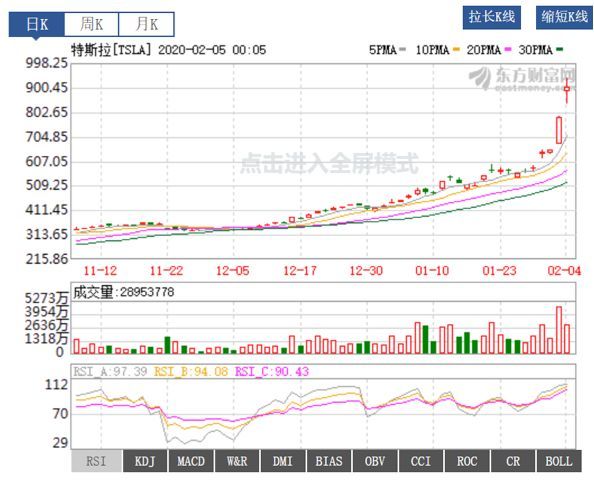Switch to the 周K weekly tab
This screenshot has height=481, width=594.
click(91, 24)
